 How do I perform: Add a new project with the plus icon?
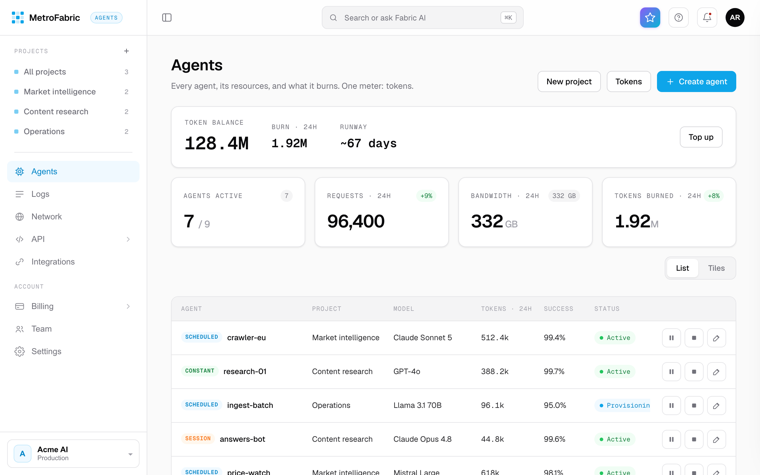pyautogui.click(x=127, y=51)
